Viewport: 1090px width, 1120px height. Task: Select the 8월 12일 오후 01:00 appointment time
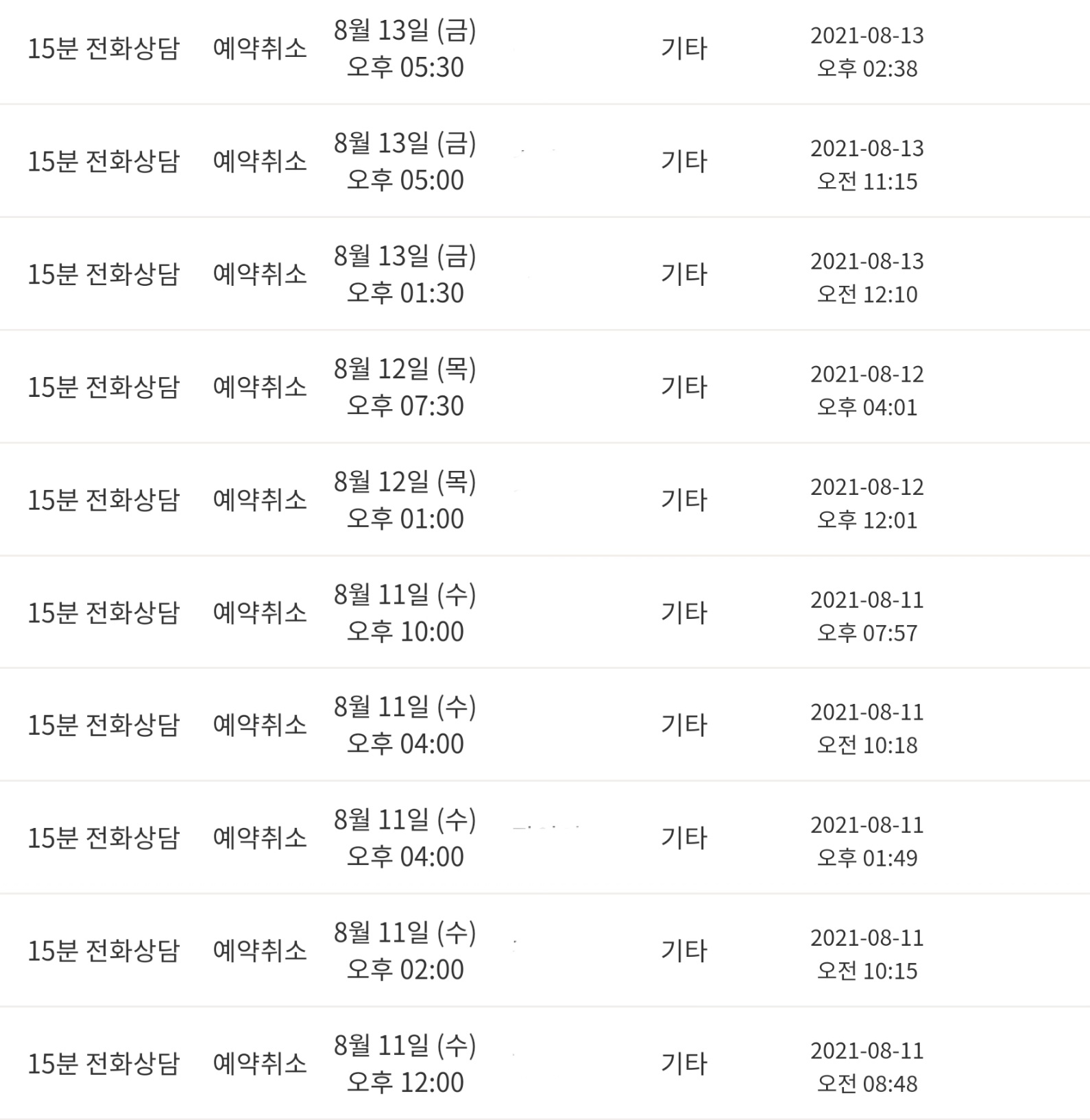[404, 500]
